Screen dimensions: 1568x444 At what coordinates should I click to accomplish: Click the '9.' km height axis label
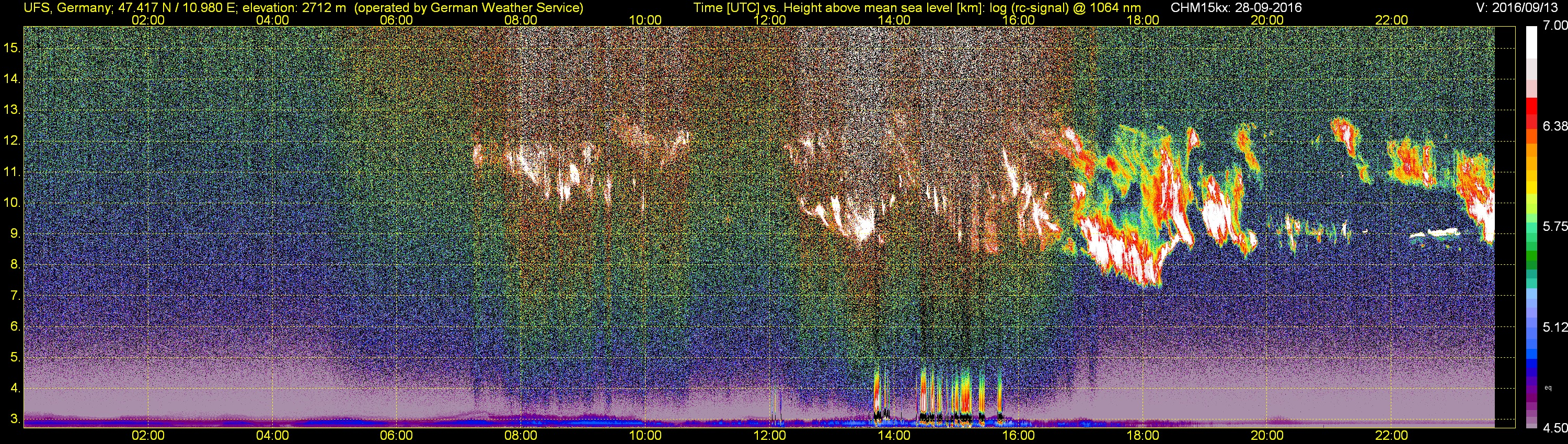[x=16, y=233]
